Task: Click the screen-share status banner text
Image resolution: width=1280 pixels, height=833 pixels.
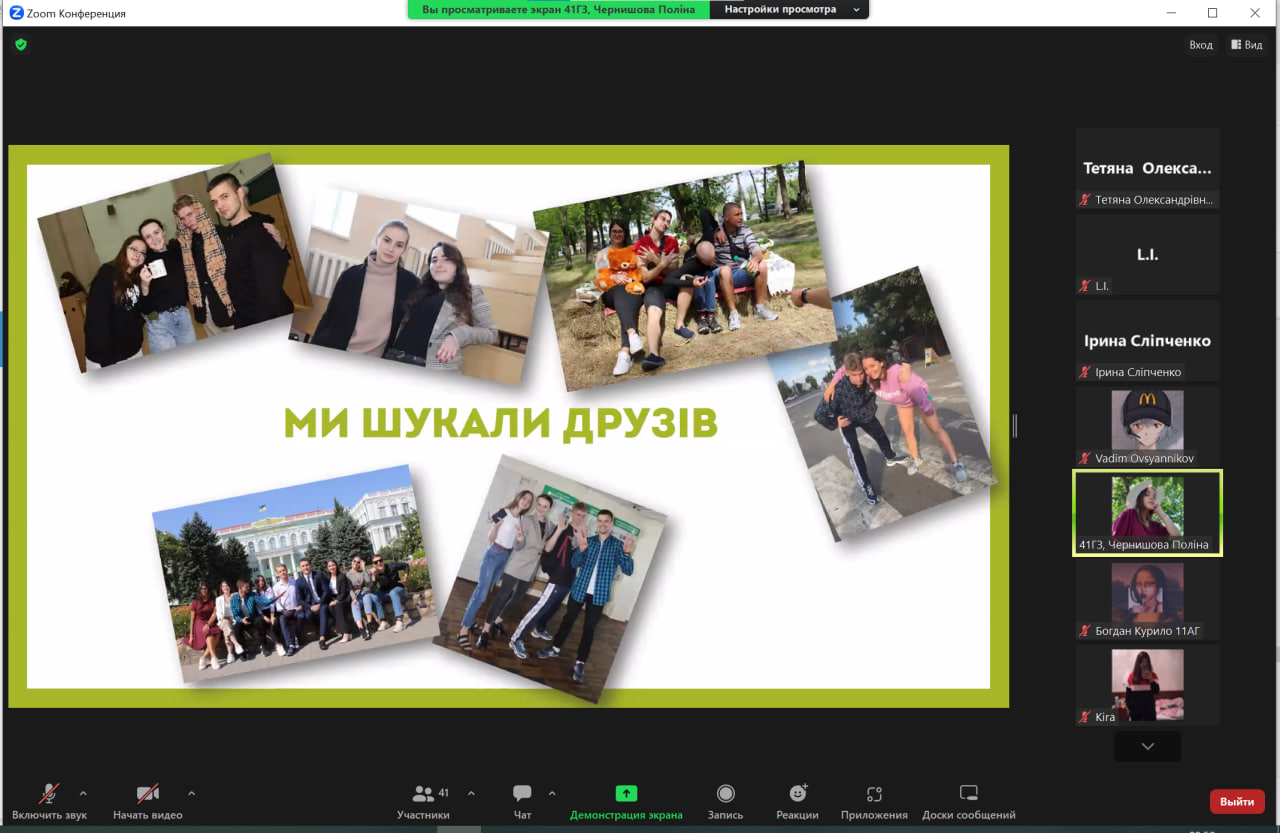Action: tap(558, 9)
